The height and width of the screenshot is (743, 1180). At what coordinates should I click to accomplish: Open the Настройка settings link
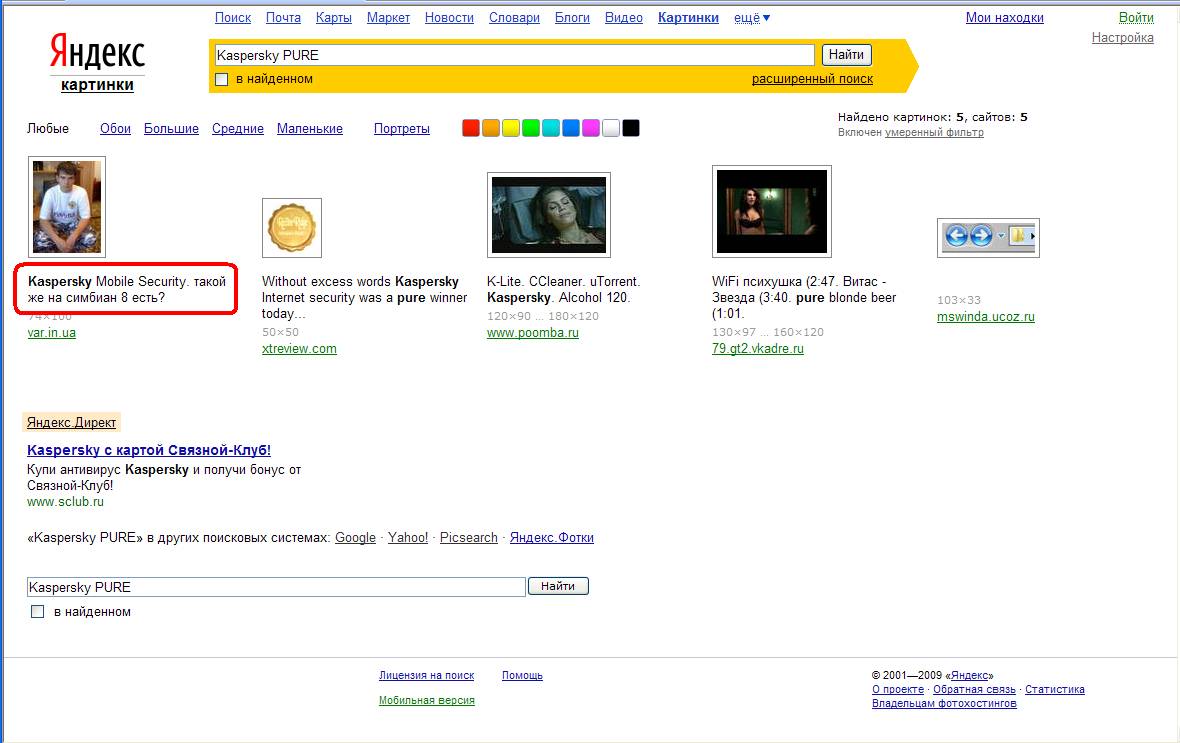(1122, 38)
